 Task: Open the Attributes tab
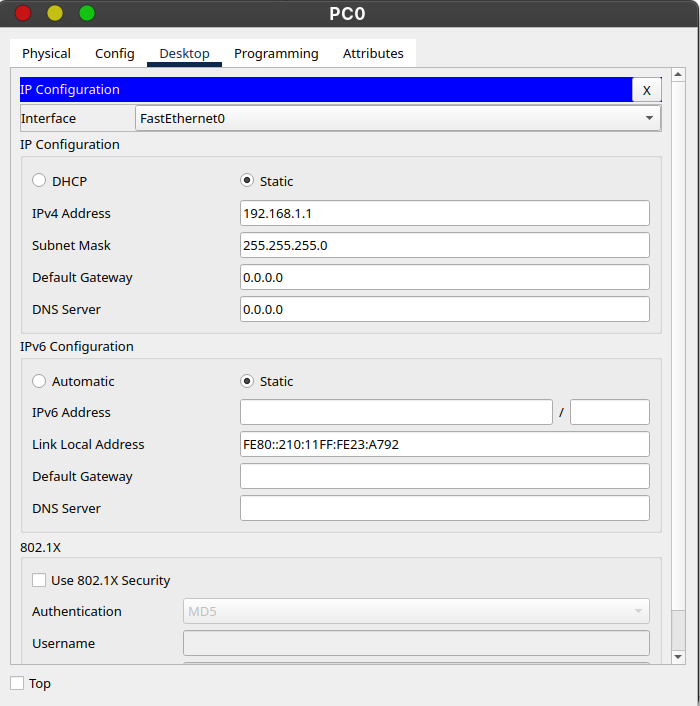(373, 54)
